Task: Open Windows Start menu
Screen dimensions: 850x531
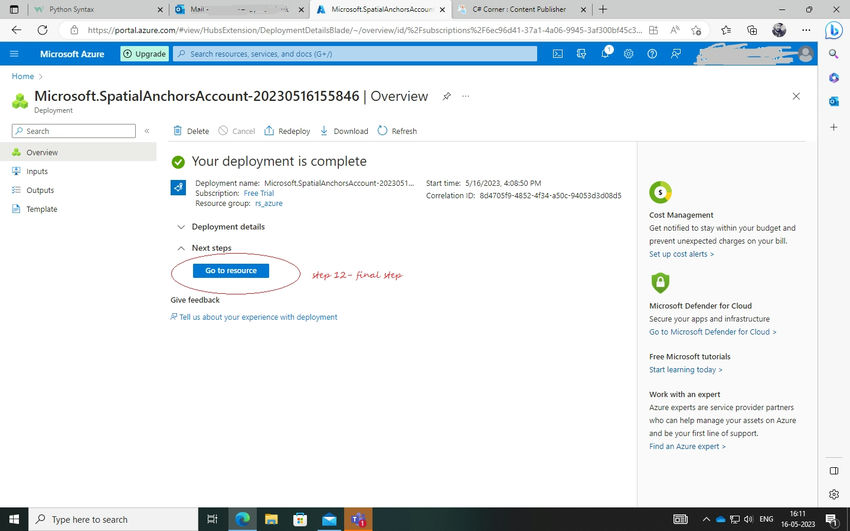Action: pos(14,519)
